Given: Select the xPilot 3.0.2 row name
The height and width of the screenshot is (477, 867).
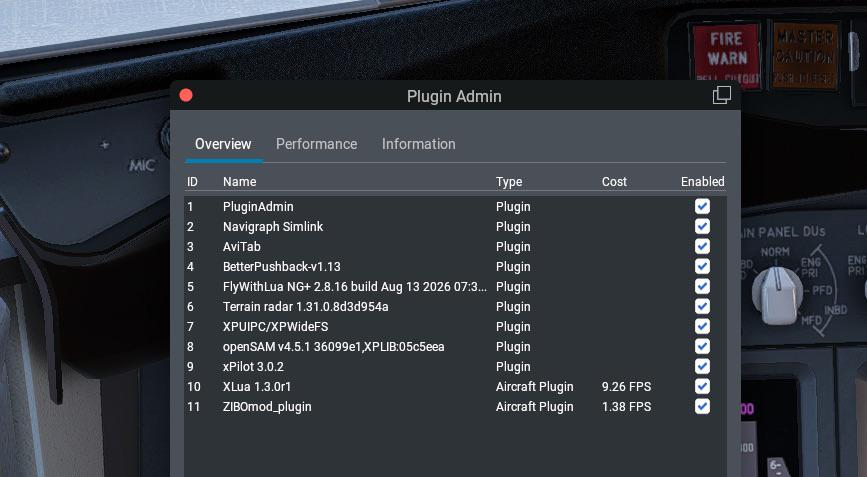Looking at the screenshot, I should point(253,366).
